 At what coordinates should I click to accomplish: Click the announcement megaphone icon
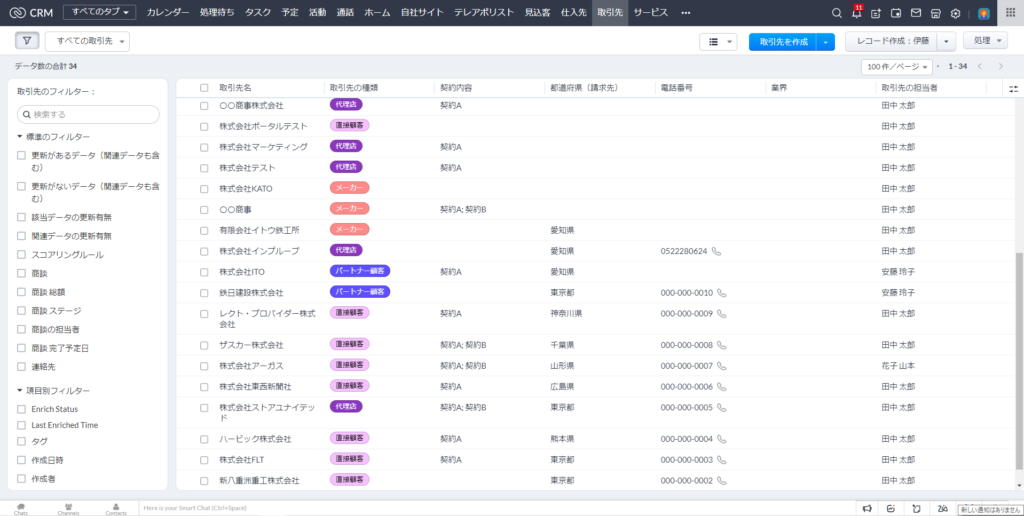click(867, 509)
